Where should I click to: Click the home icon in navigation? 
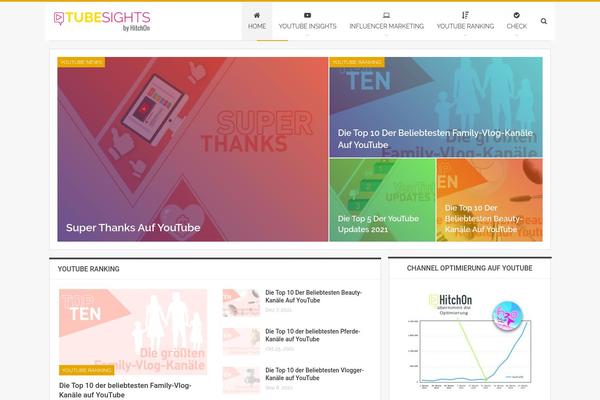coord(257,15)
